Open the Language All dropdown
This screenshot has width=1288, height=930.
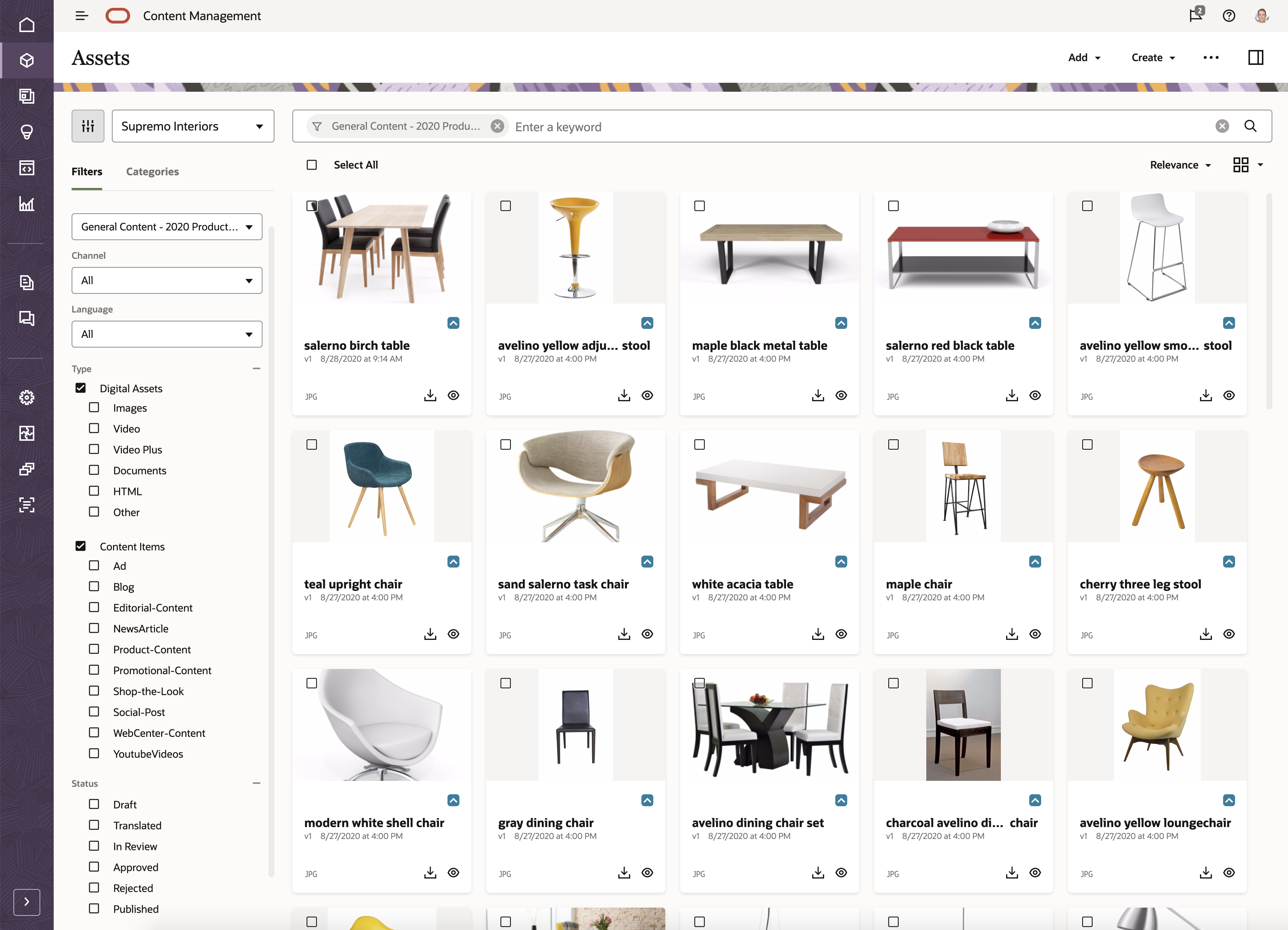click(x=166, y=334)
